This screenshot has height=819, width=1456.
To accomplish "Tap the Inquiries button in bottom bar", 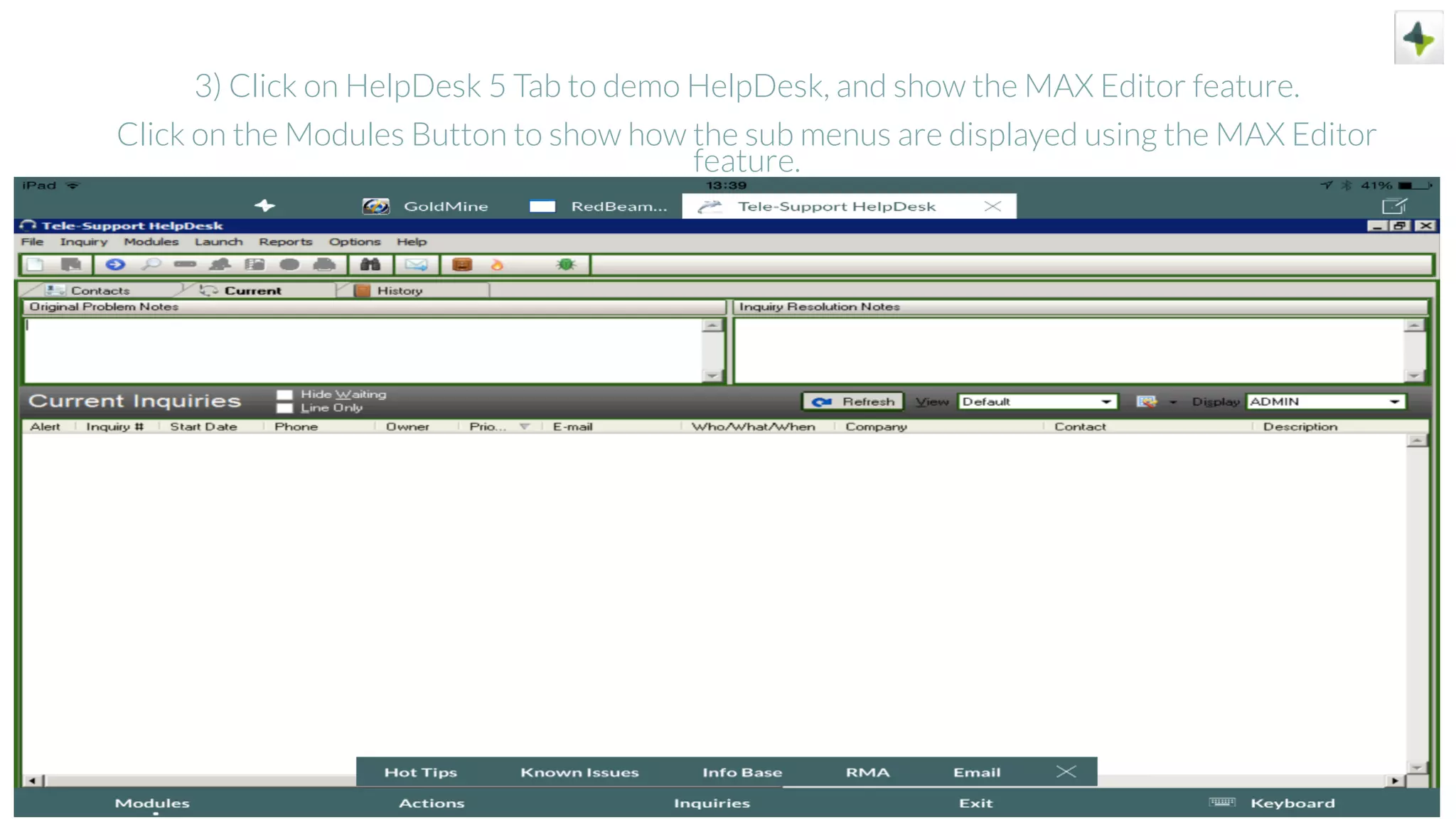I will pyautogui.click(x=712, y=803).
